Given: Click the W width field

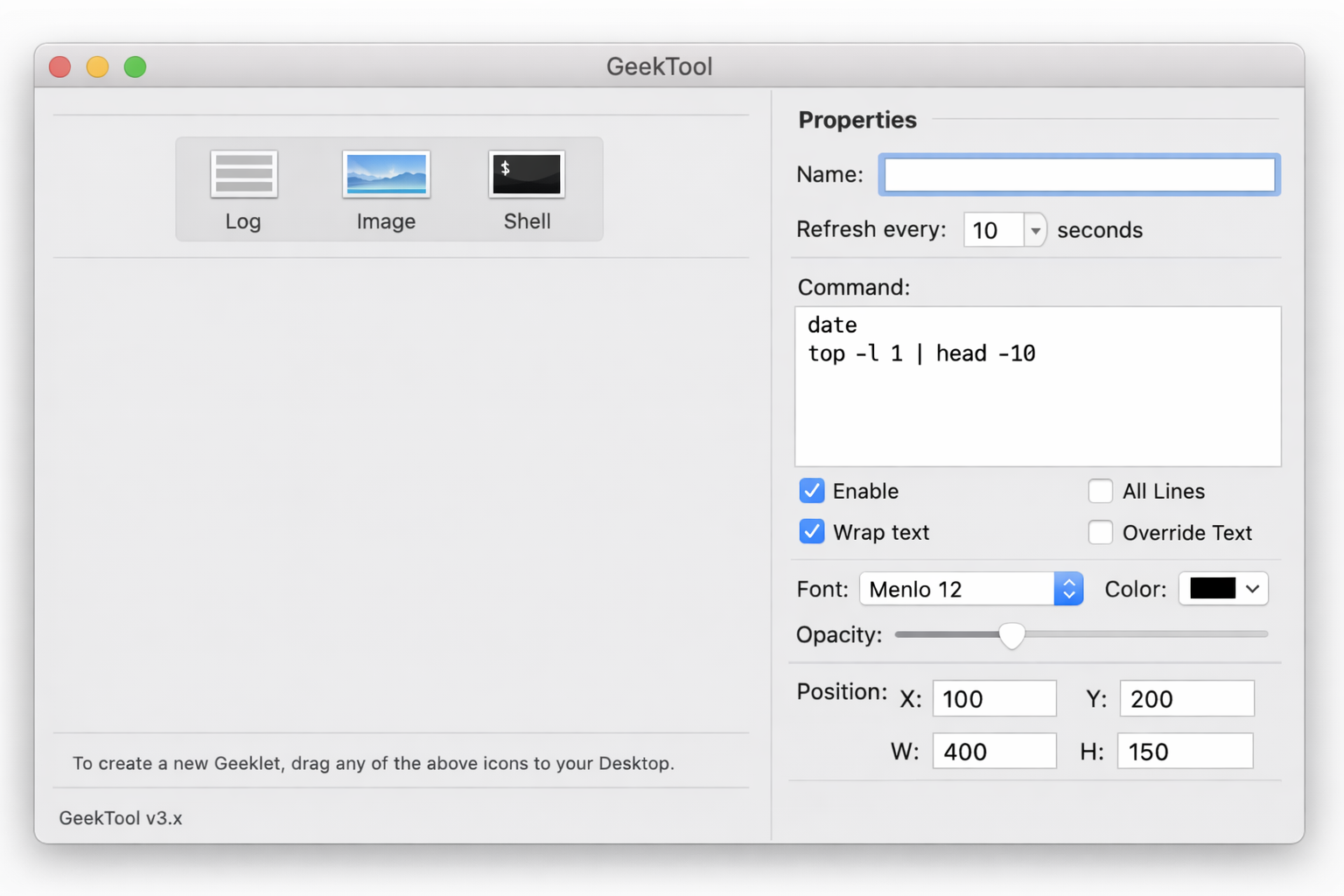Looking at the screenshot, I should click(994, 751).
